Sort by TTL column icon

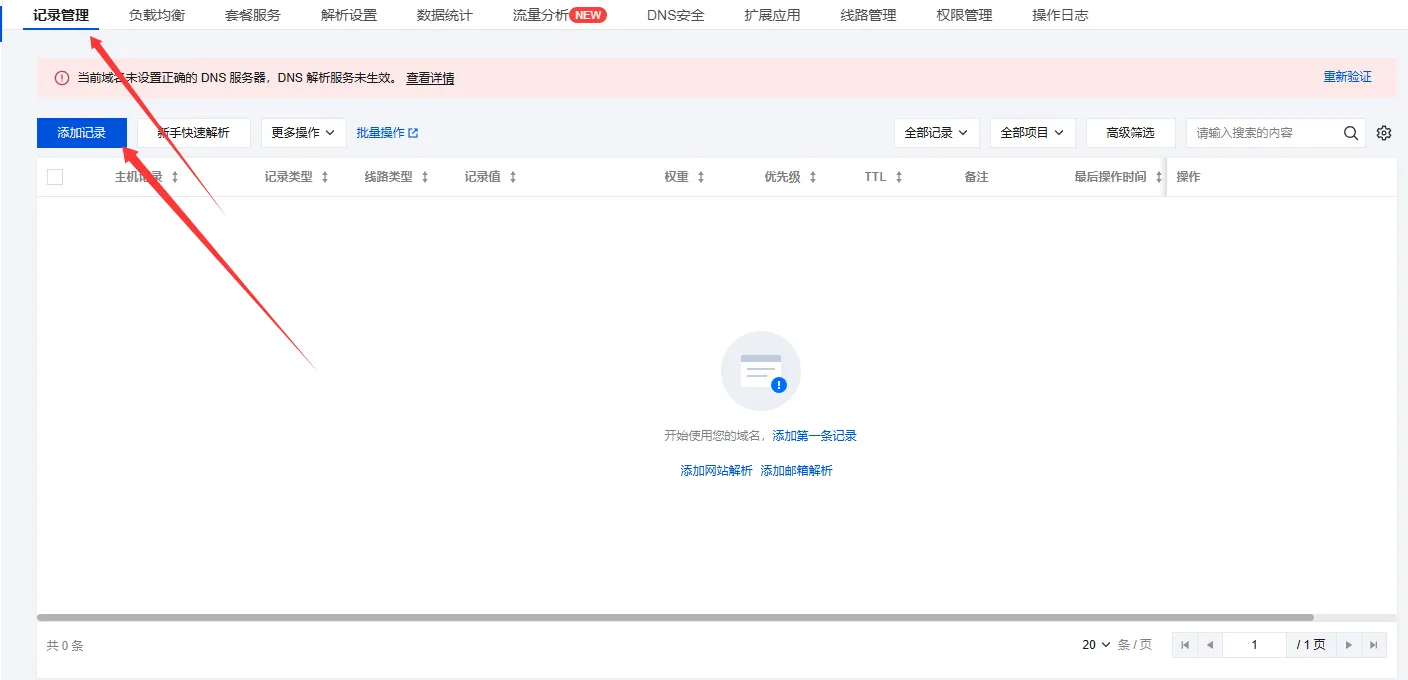(899, 177)
